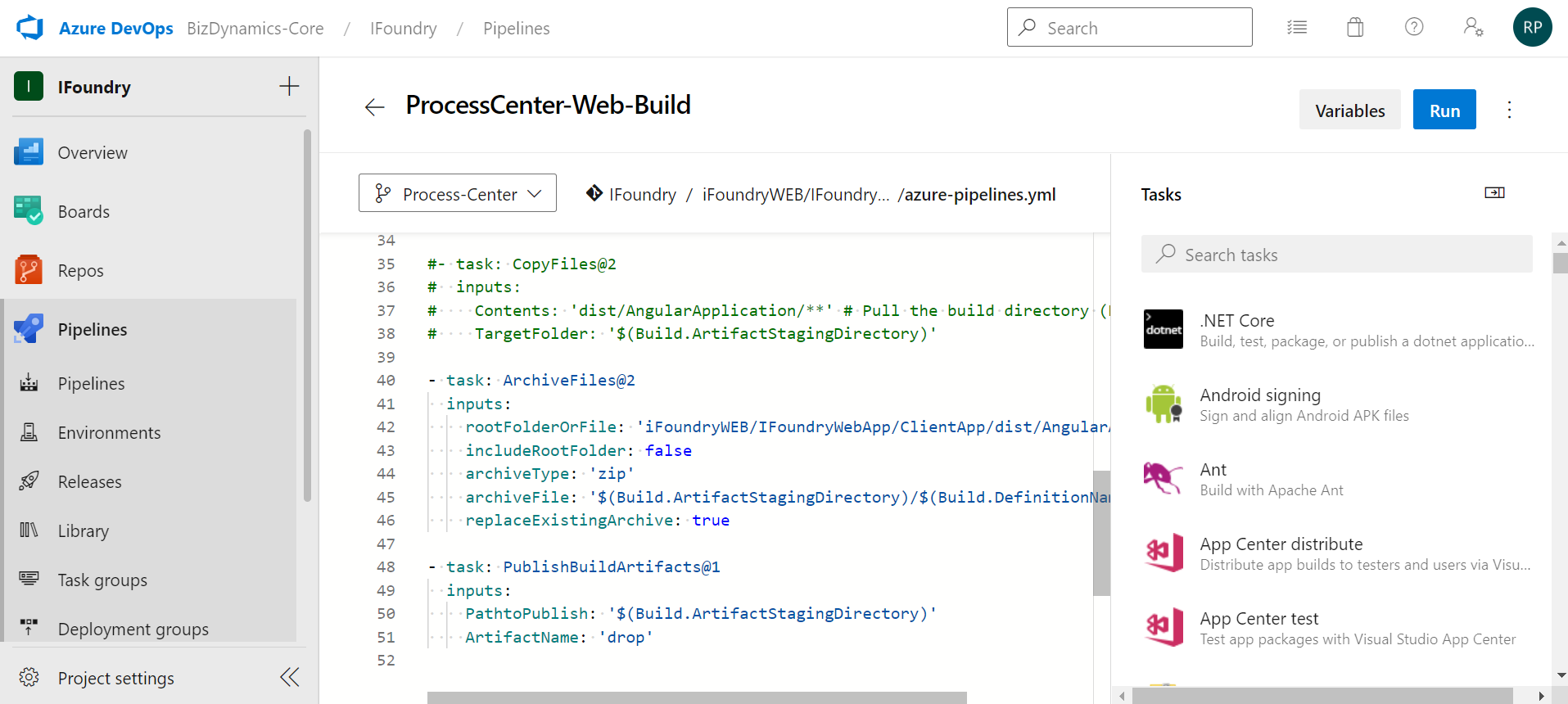The image size is (1568, 704).
Task: Open the more actions vertical ellipsis
Action: pos(1509,110)
